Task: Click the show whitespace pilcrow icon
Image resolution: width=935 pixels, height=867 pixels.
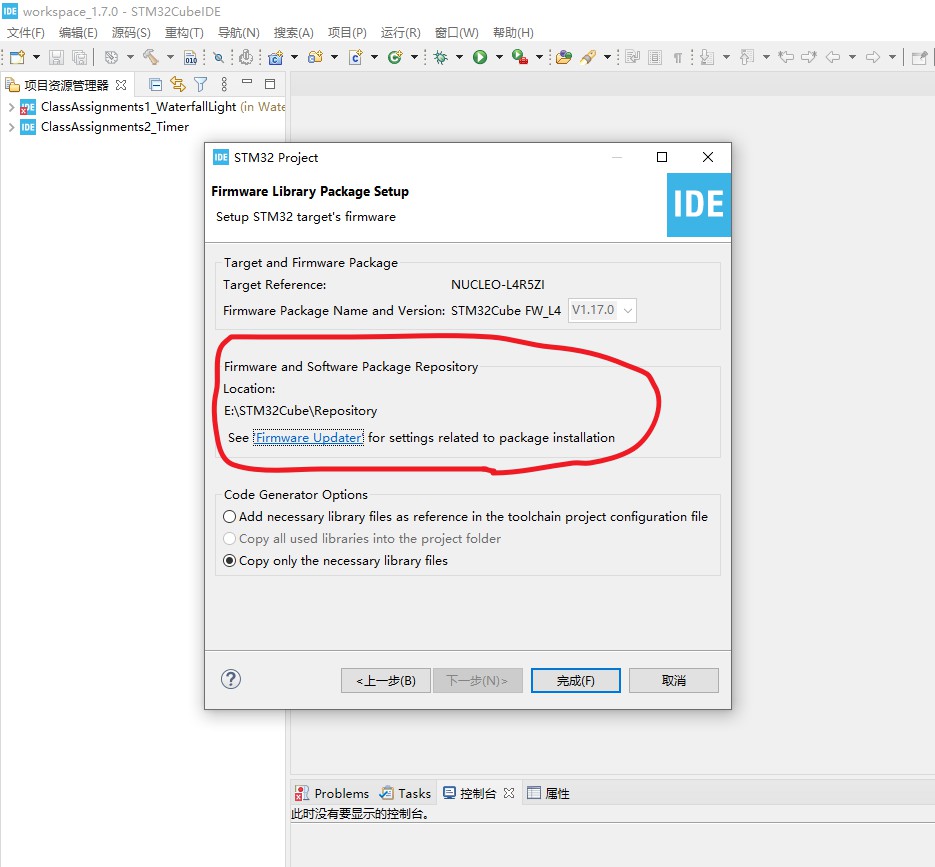Action: (677, 57)
